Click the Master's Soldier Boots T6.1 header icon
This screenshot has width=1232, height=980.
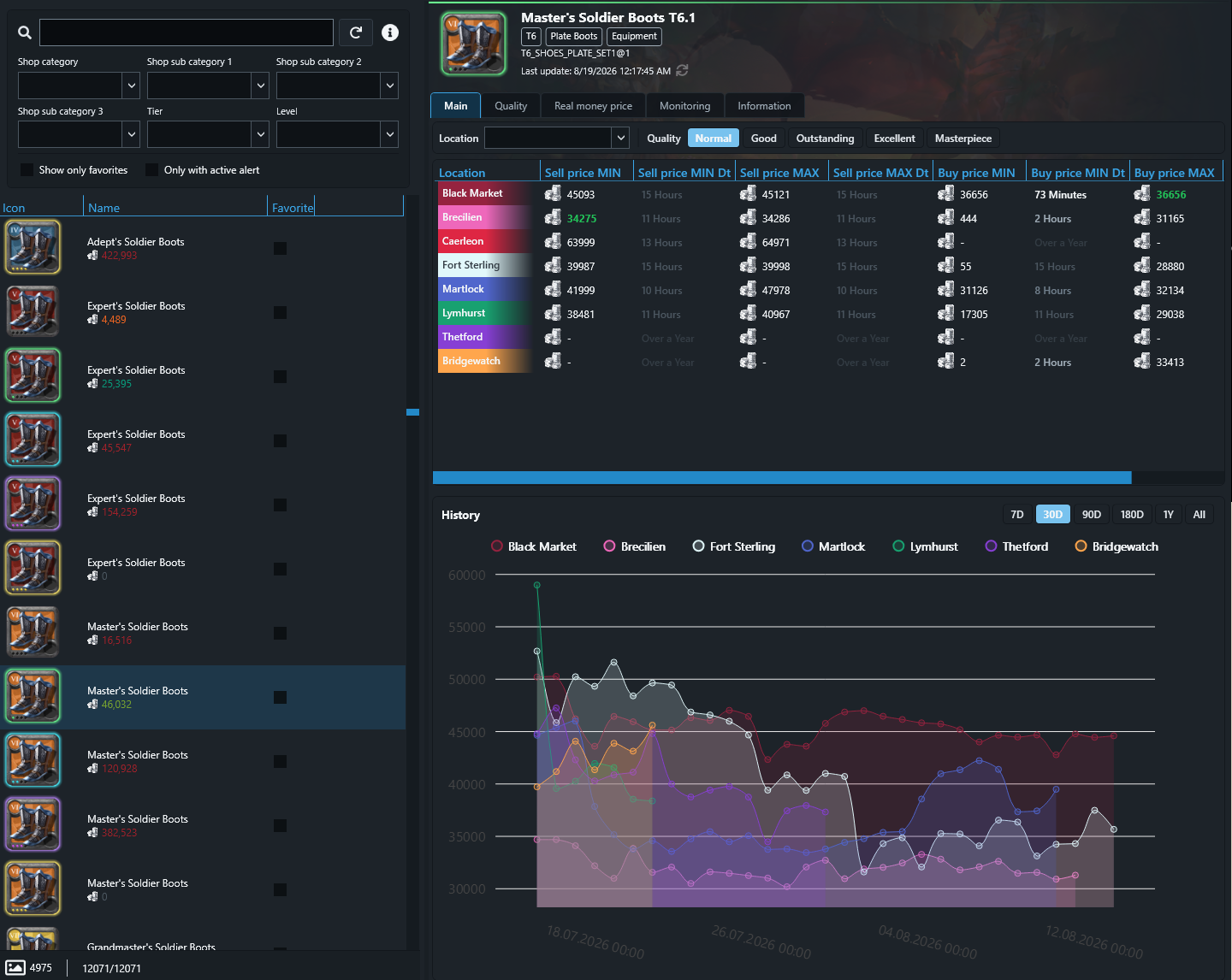(473, 44)
